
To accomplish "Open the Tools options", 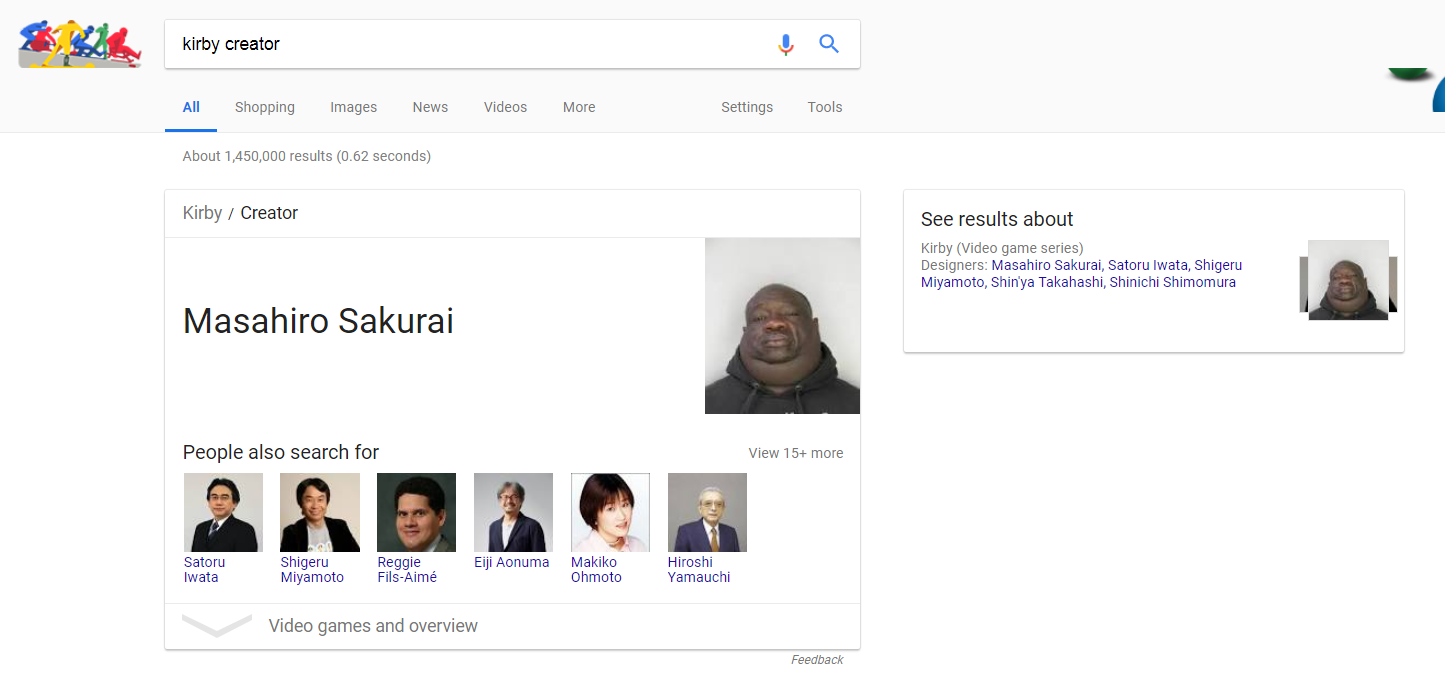I will click(x=825, y=107).
